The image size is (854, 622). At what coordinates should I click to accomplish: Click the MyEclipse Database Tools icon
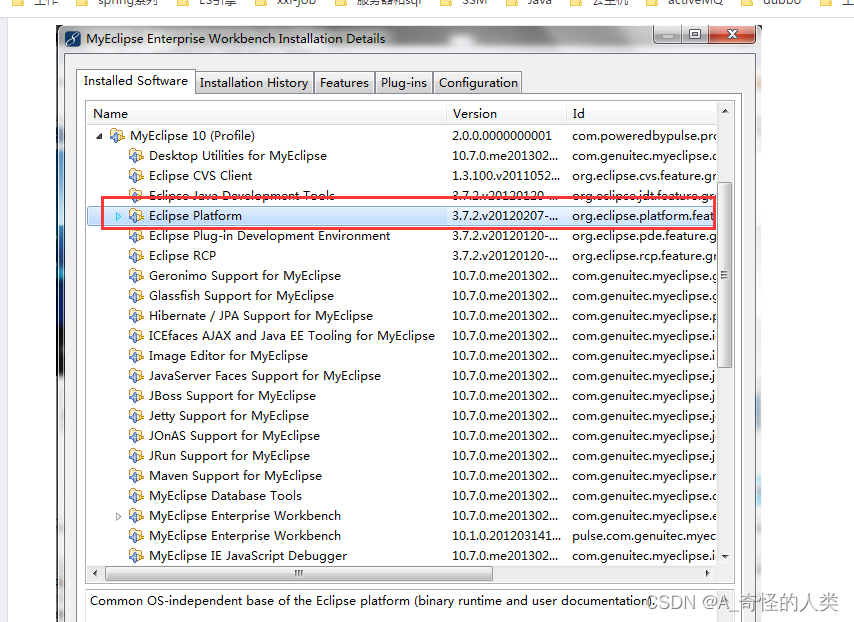136,496
